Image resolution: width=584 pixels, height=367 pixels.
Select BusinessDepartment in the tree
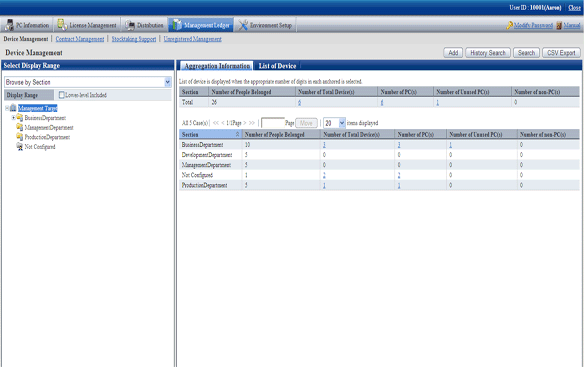tap(45, 118)
